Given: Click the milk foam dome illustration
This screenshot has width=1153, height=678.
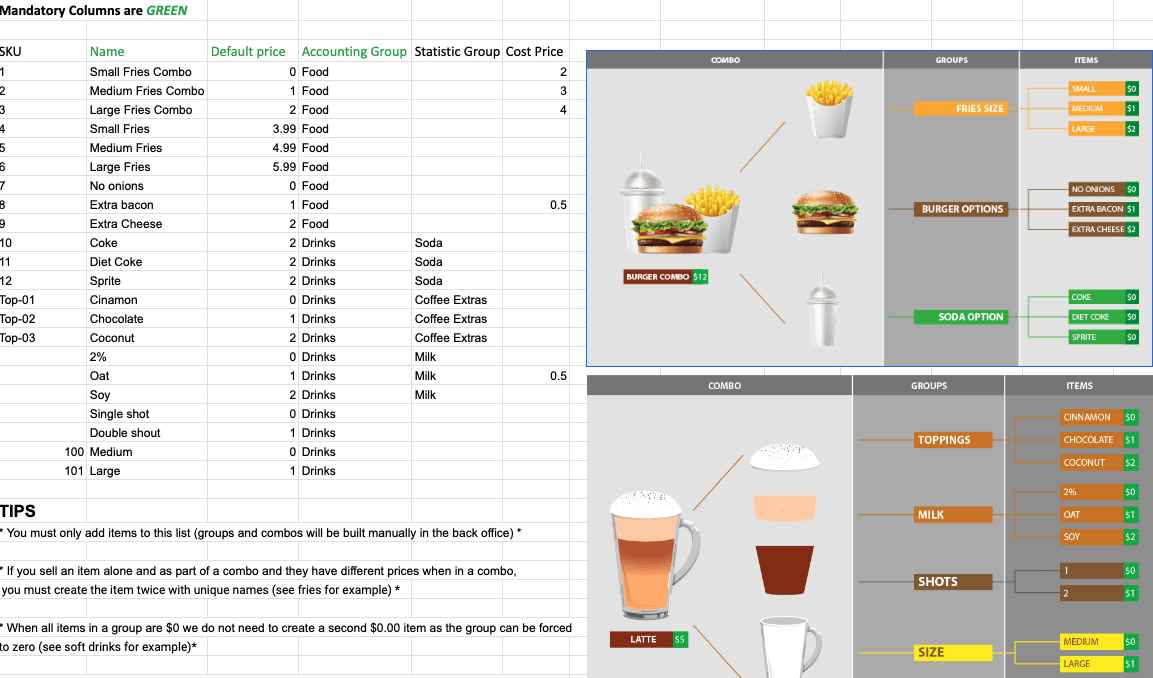Looking at the screenshot, I should coord(784,457).
